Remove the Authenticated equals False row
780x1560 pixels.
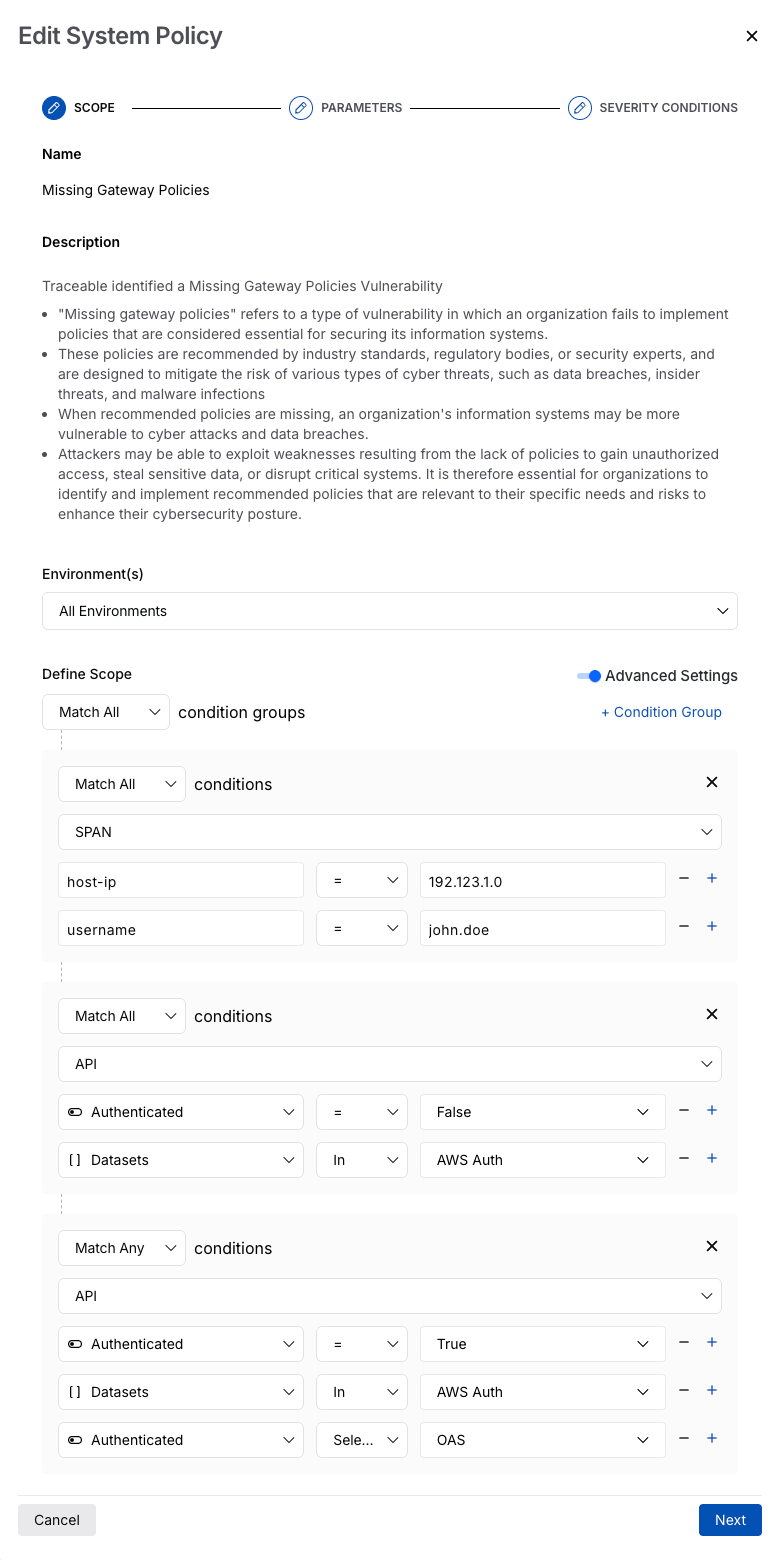click(684, 1110)
